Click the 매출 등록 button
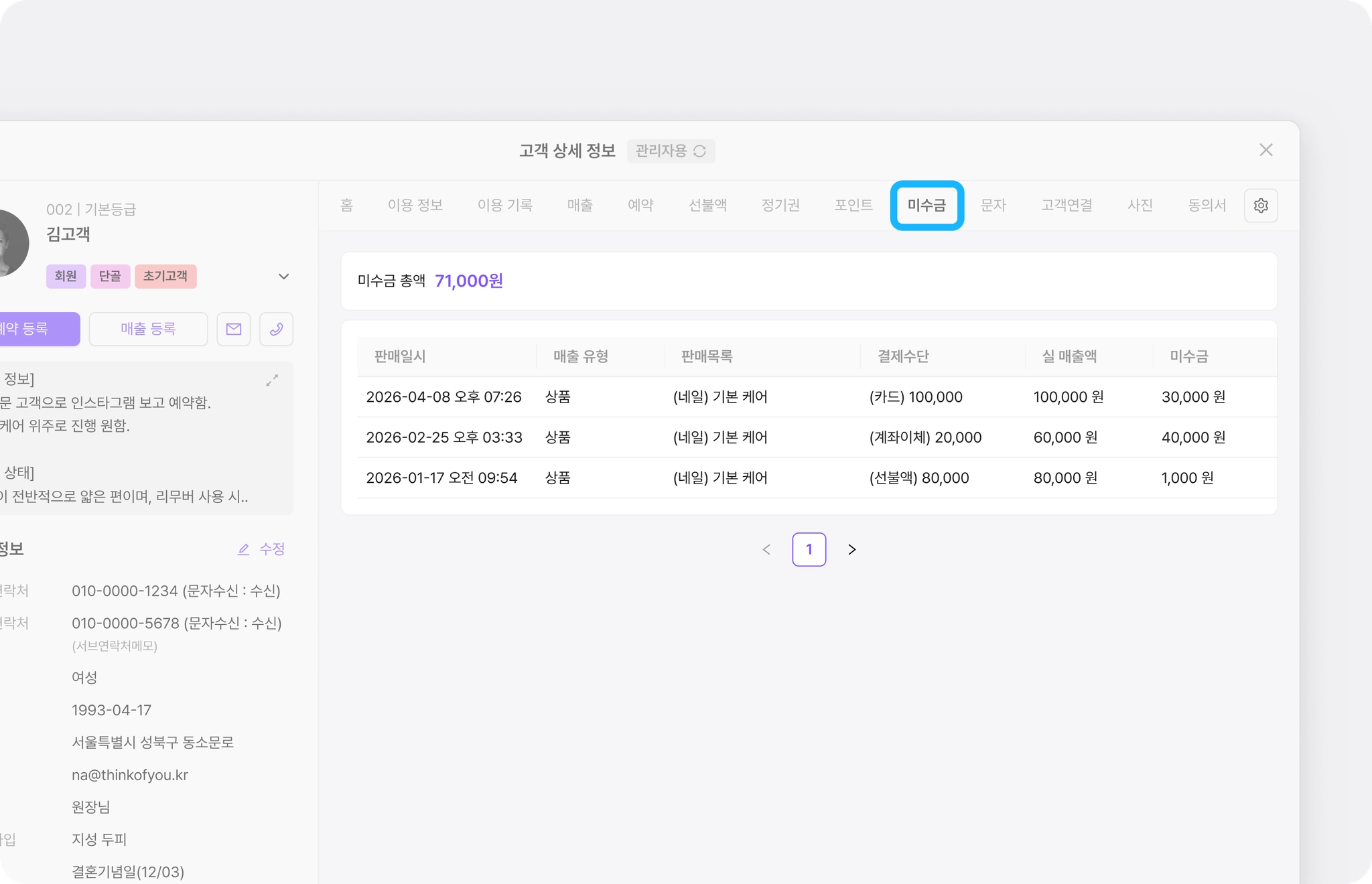1372x884 pixels. coord(148,329)
